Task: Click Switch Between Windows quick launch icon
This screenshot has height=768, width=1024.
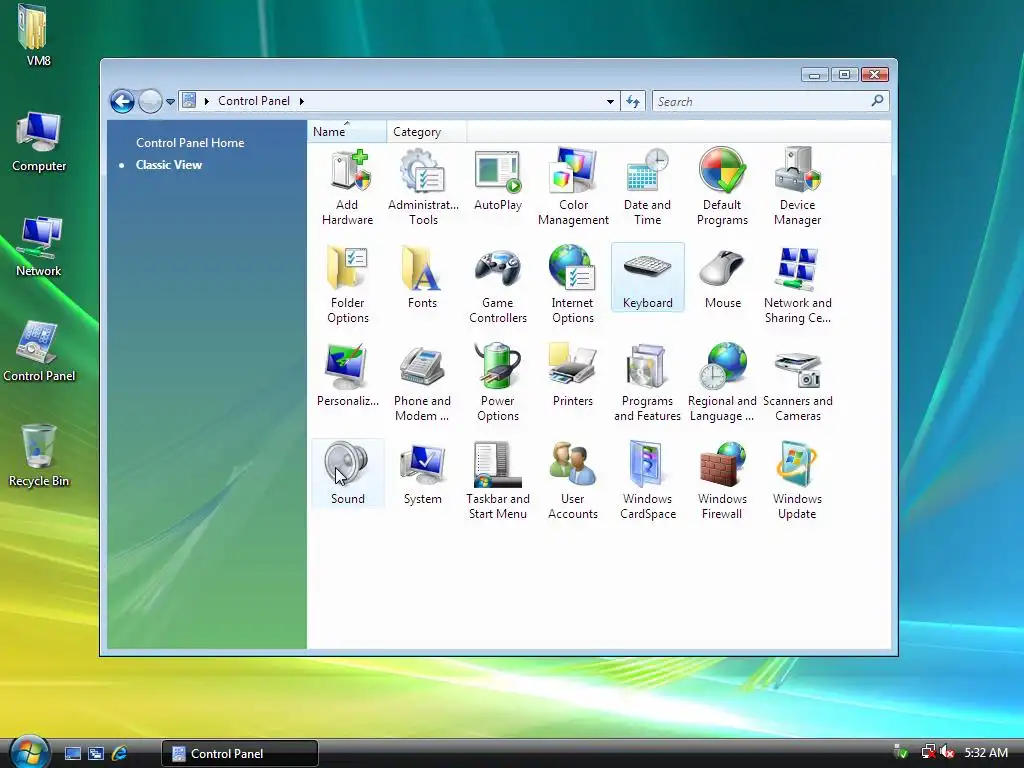Action: [95, 754]
